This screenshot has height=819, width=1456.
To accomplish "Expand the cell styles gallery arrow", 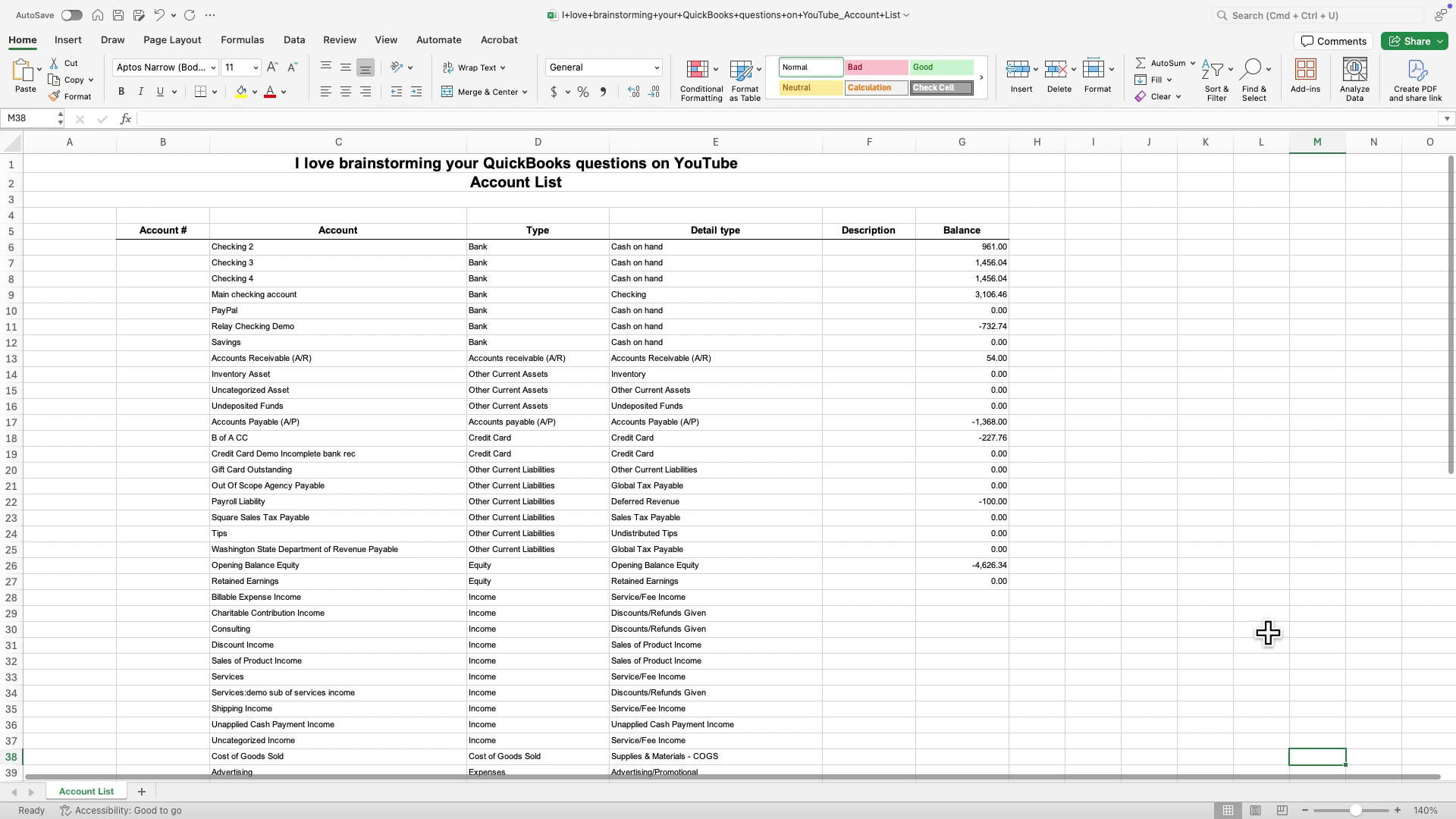I will click(981, 77).
